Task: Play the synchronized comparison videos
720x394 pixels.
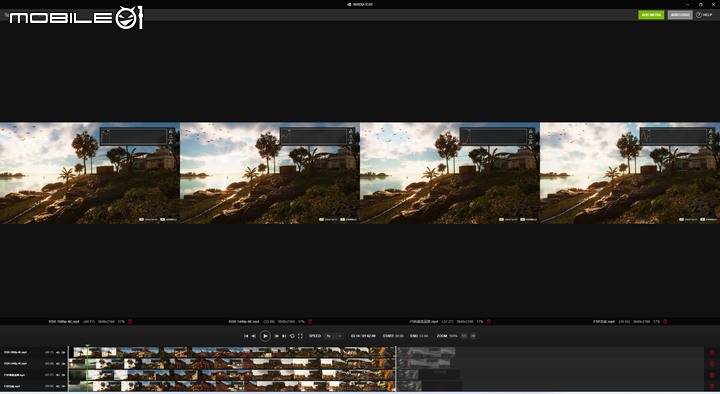Action: 265,336
